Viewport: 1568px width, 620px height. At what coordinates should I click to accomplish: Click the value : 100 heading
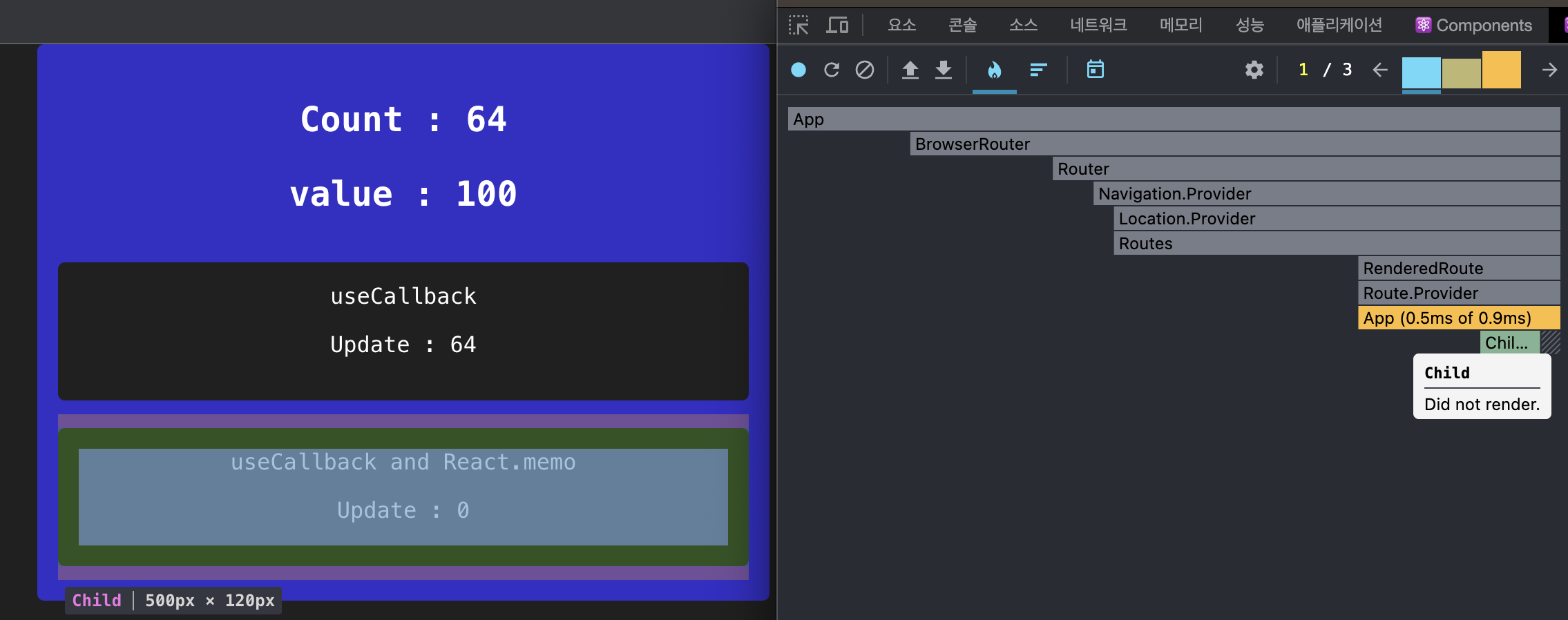click(403, 193)
